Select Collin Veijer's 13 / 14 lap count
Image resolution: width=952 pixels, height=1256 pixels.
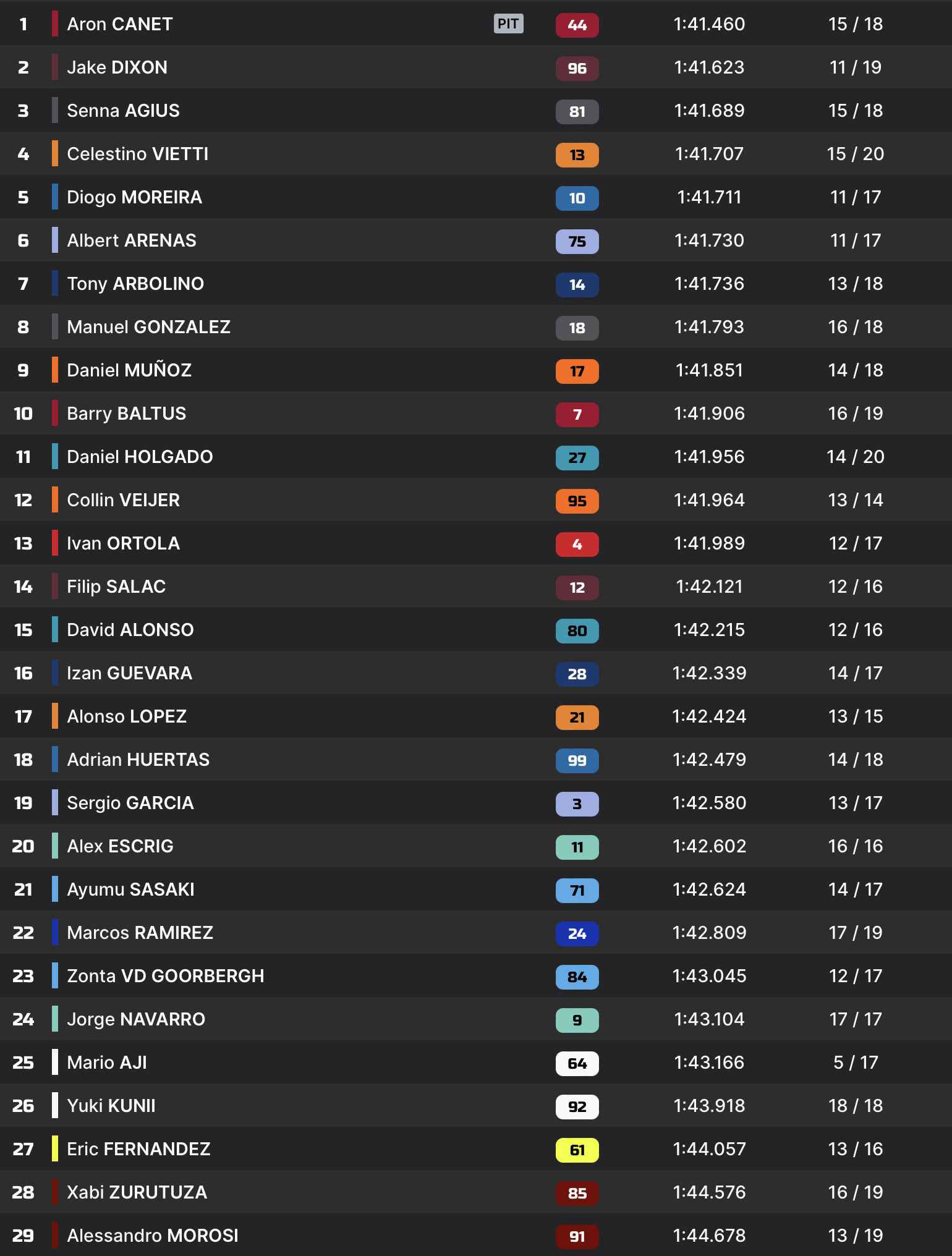click(x=856, y=500)
